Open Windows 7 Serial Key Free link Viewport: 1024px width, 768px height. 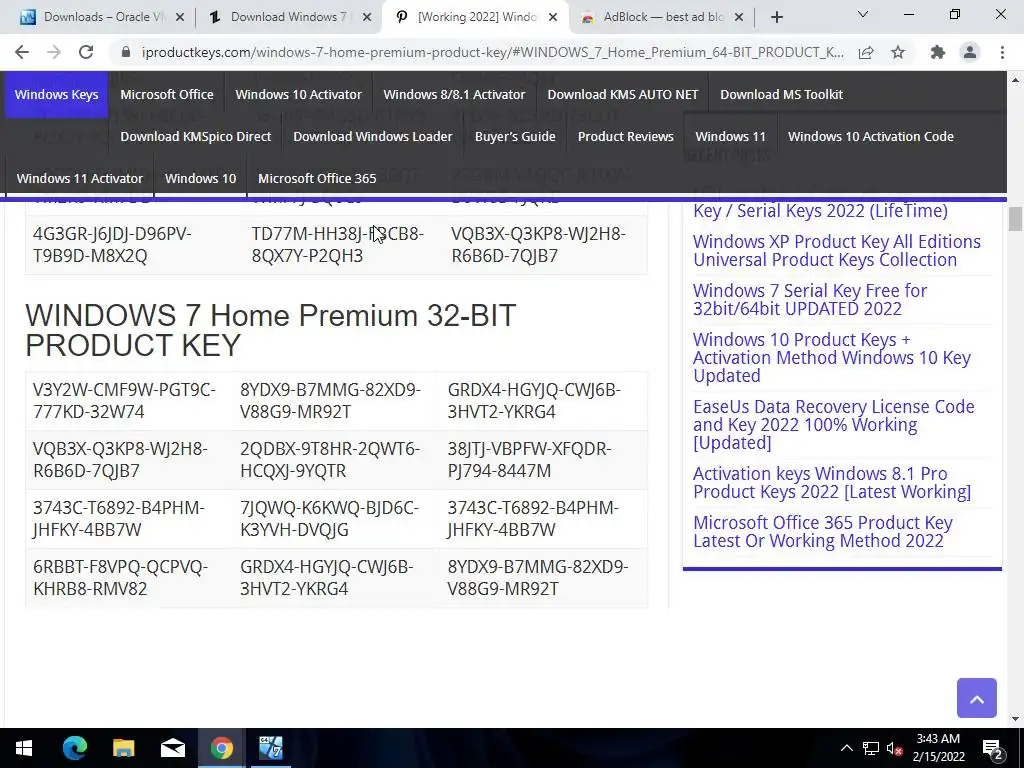810,300
